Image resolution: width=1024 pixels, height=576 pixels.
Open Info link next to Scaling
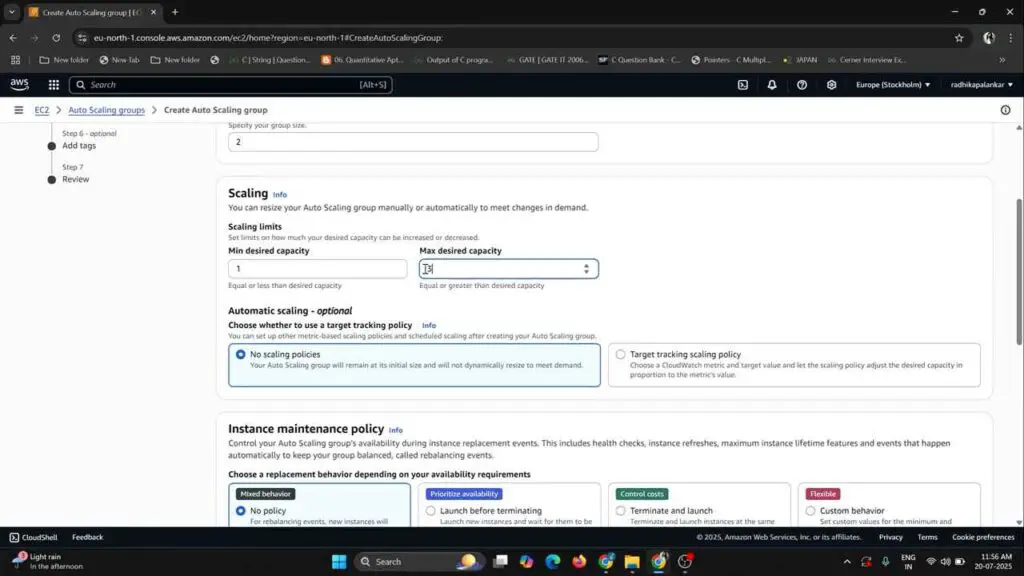coord(280,195)
